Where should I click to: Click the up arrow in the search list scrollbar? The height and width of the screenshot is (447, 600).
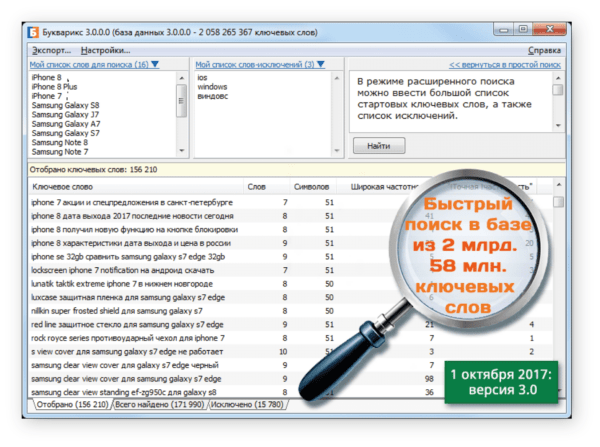[182, 78]
